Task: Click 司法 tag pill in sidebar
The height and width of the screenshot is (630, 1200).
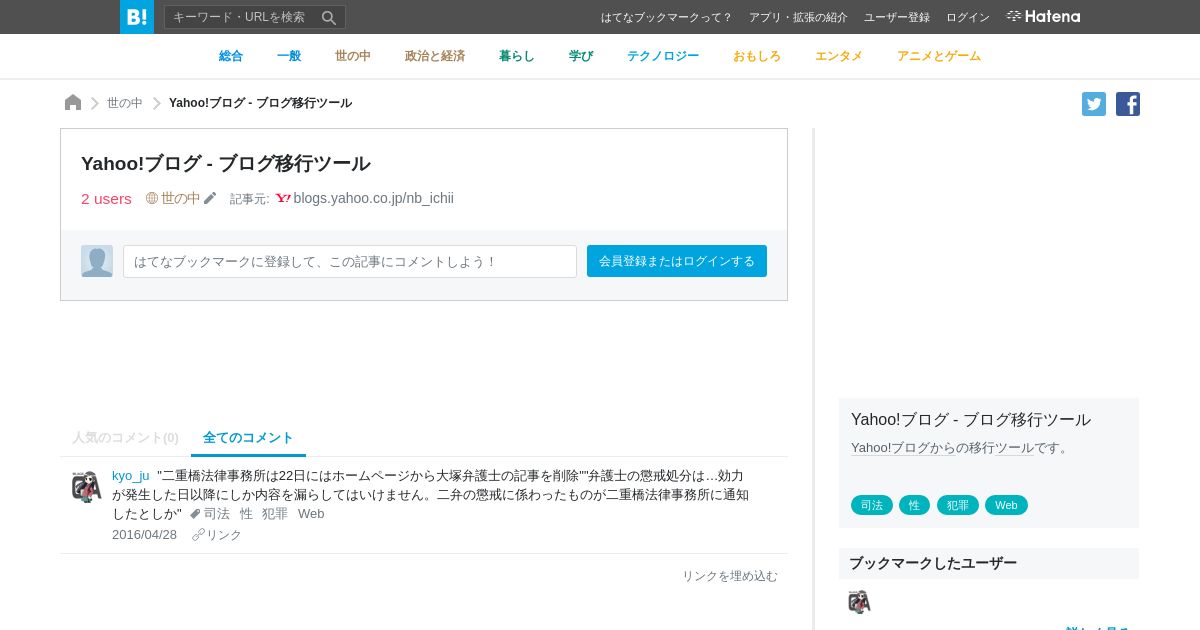Action: coord(872,505)
